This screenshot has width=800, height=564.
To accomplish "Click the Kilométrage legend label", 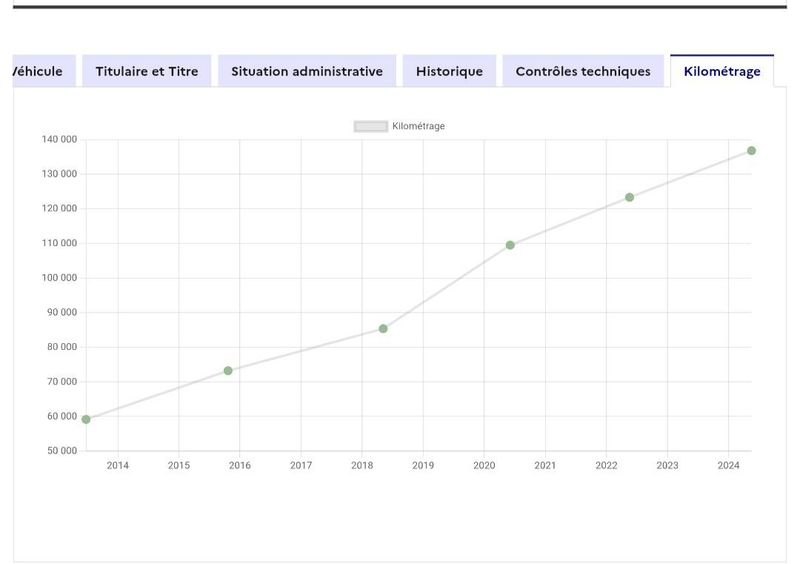I will point(418,126).
